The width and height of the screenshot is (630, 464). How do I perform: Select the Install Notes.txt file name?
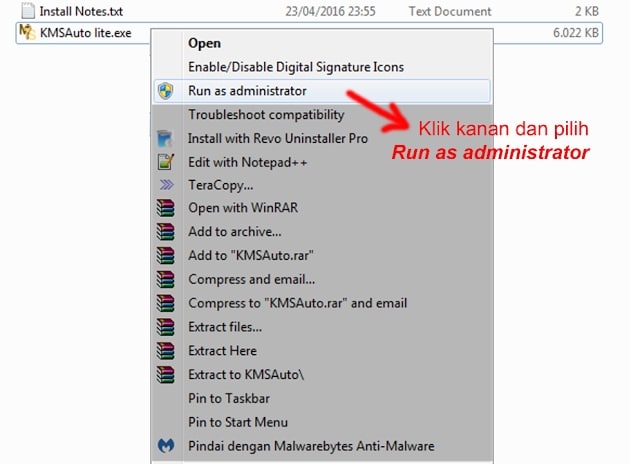coord(82,11)
